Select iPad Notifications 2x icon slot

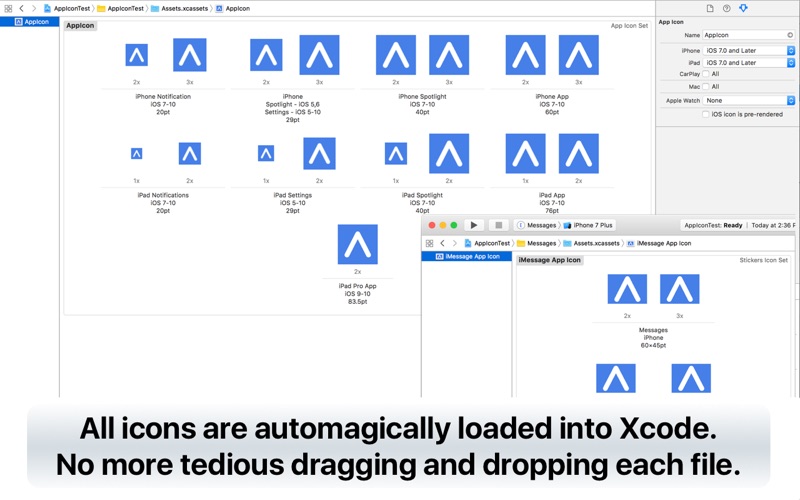click(190, 154)
